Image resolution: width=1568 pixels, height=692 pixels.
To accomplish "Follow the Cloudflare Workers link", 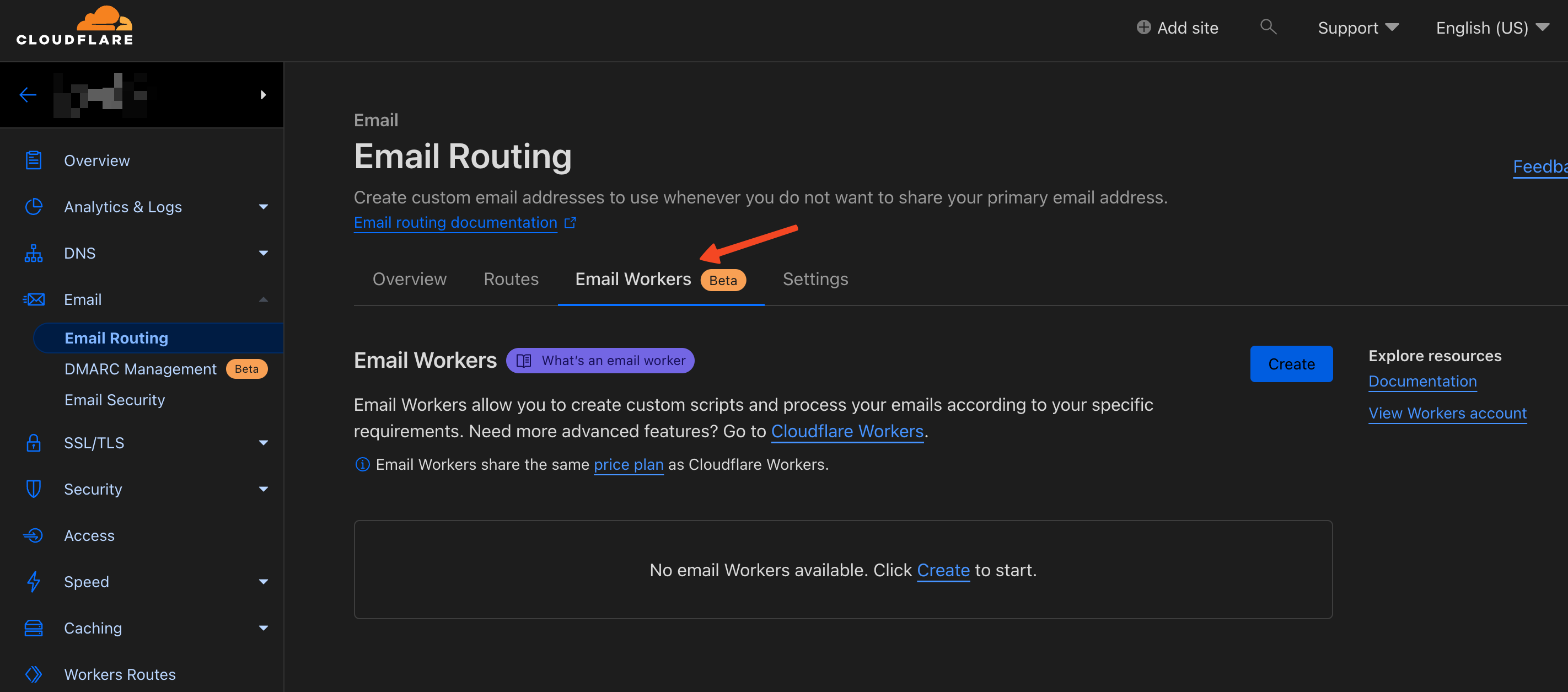I will (x=847, y=432).
